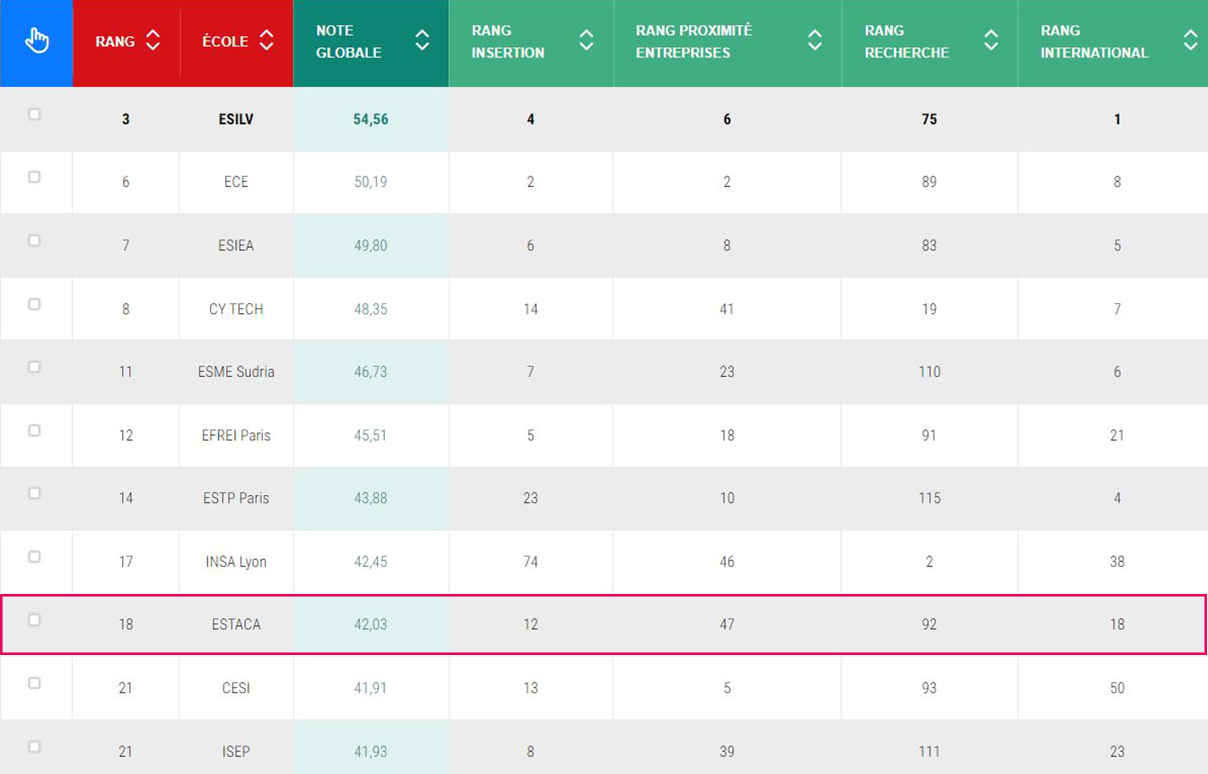Select the INSA Lyon school name
This screenshot has height=774, width=1208.
pyautogui.click(x=236, y=562)
